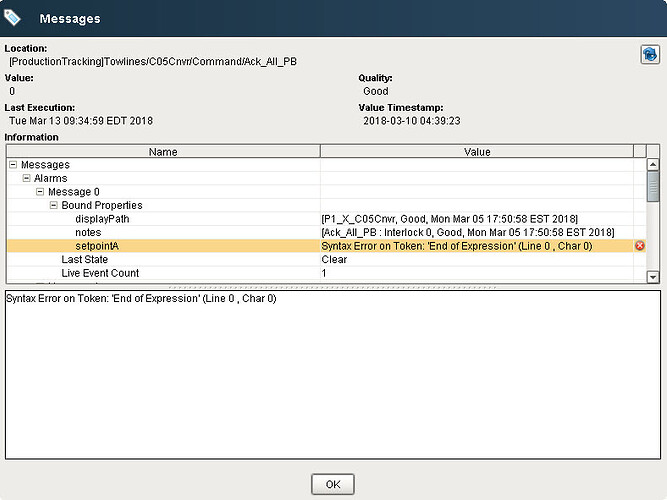Click the Syntax Error text in the detail pane

(x=141, y=298)
